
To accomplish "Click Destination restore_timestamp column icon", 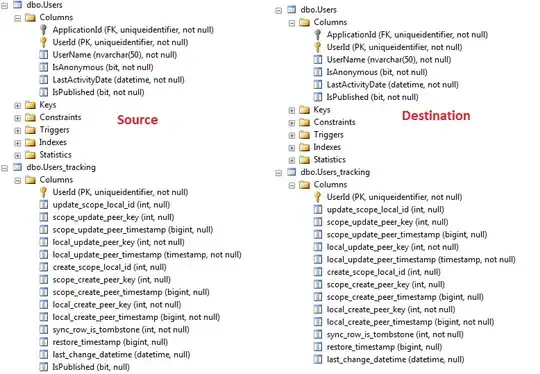I will [x=318, y=347].
